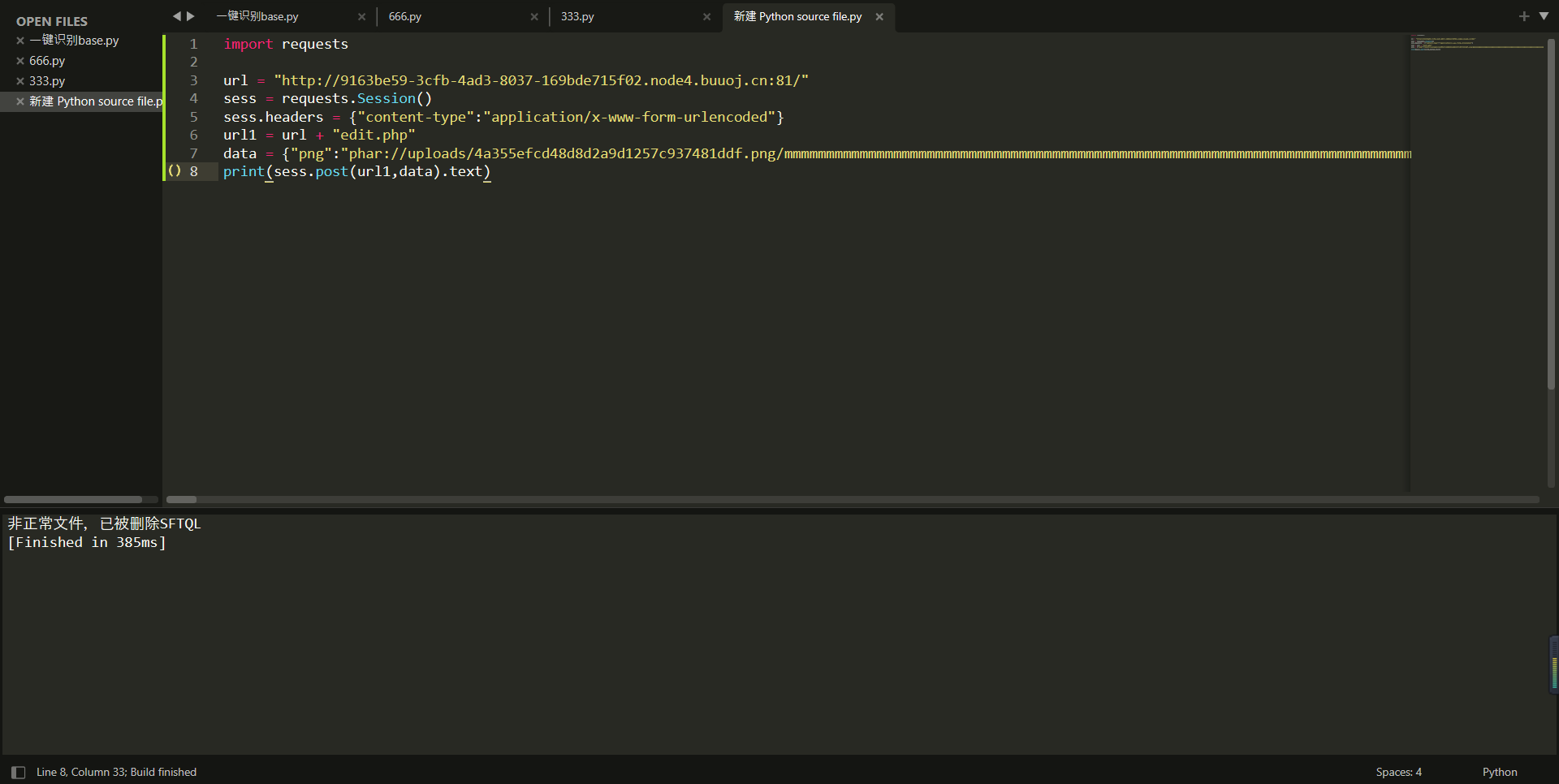Close 新建 Python source file in sidebar
This screenshot has height=784, width=1559.
tap(20, 101)
